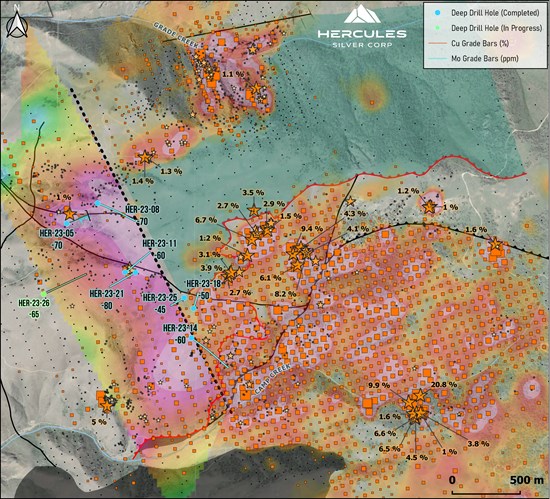Click the Hercules Silver Corp mountain logo

coord(362,14)
